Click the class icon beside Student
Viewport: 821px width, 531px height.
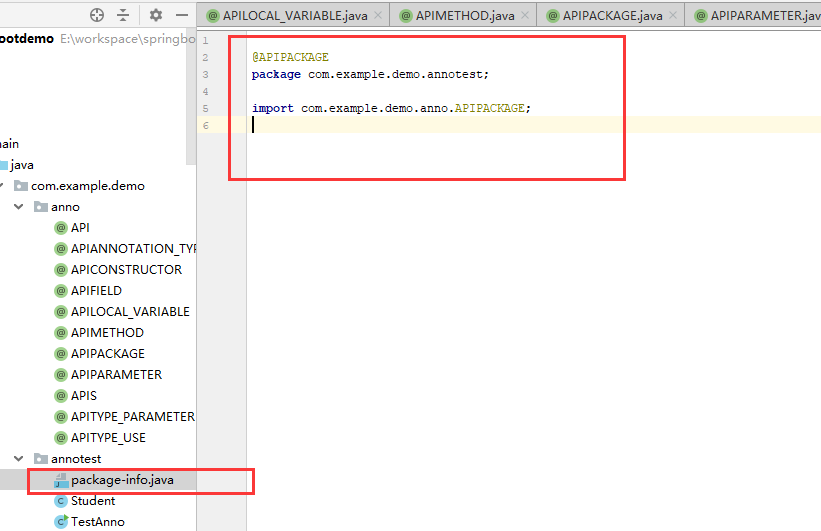click(61, 501)
